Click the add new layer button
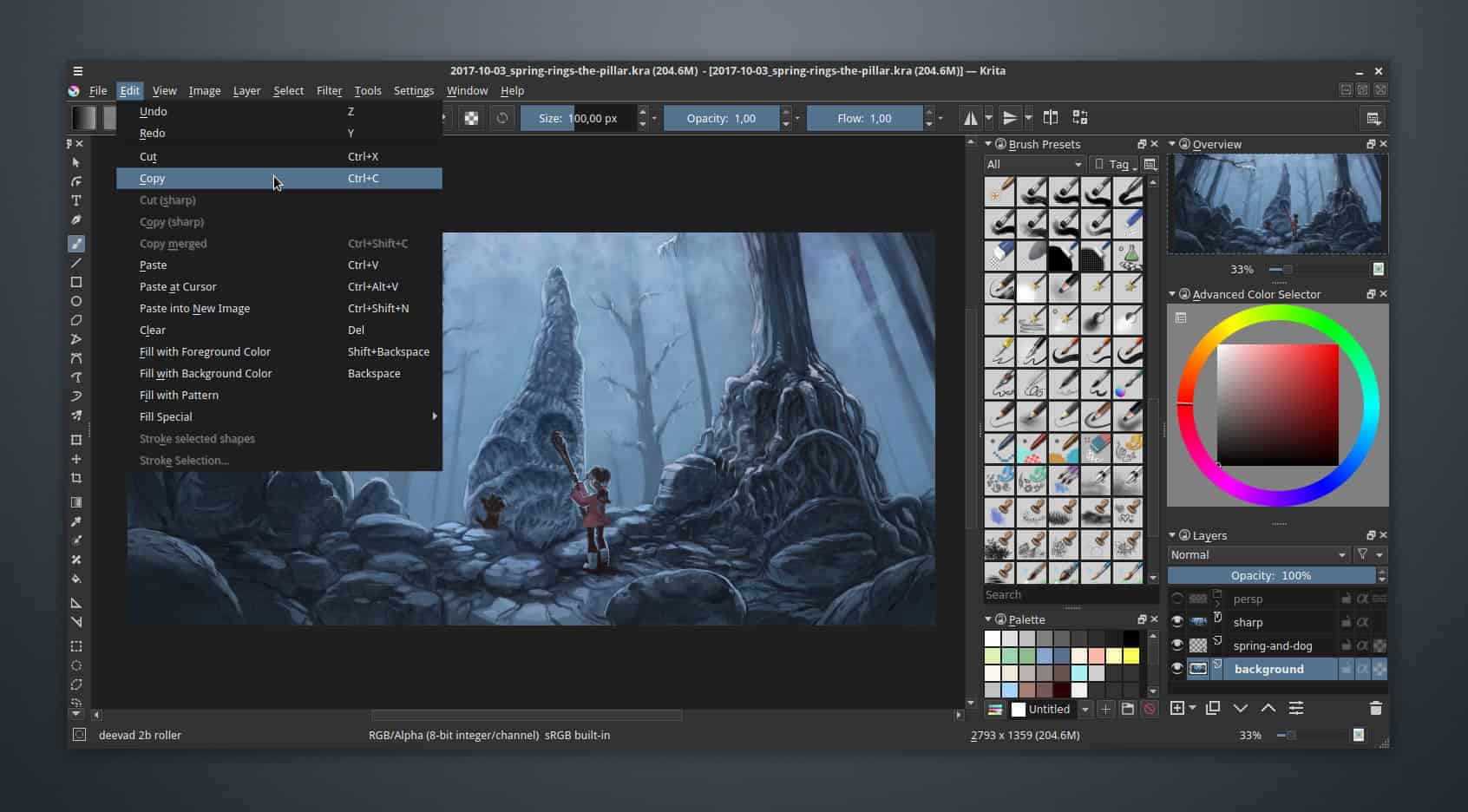Viewport: 1468px width, 812px height. [1177, 708]
